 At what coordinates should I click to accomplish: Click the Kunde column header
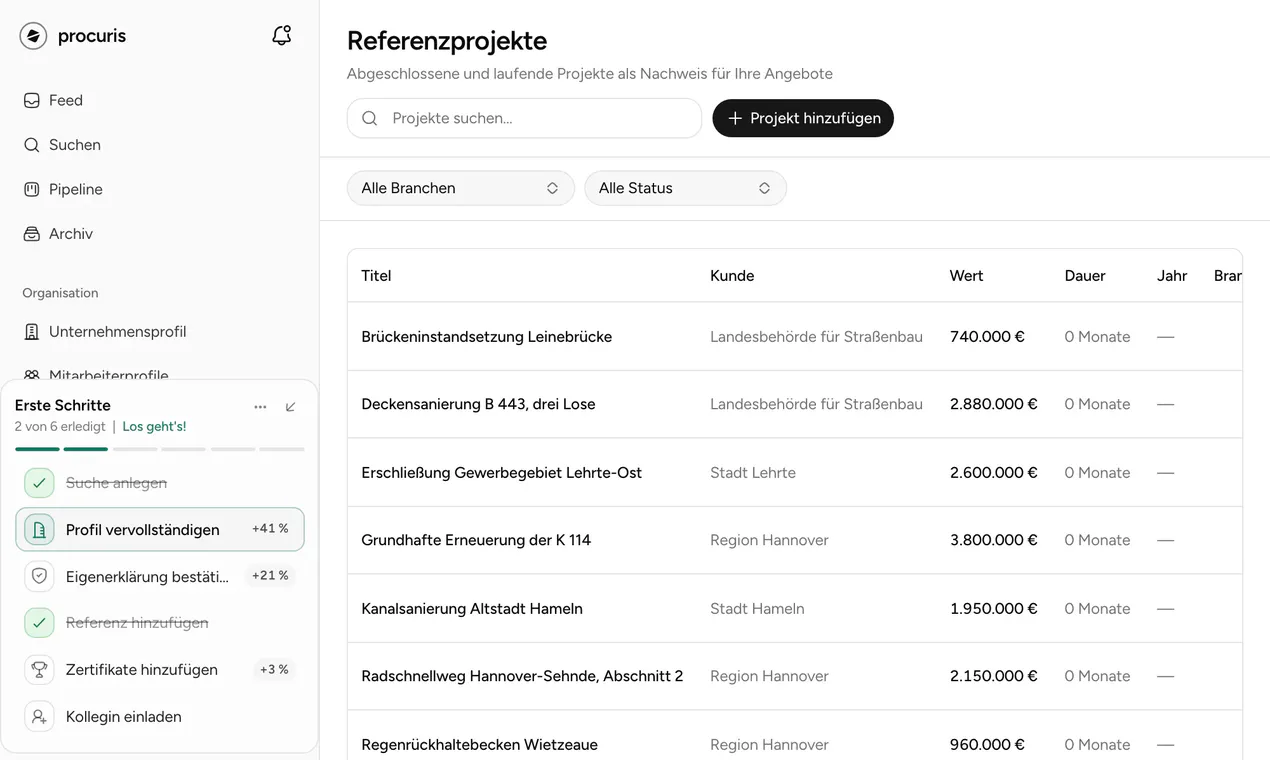click(x=732, y=276)
